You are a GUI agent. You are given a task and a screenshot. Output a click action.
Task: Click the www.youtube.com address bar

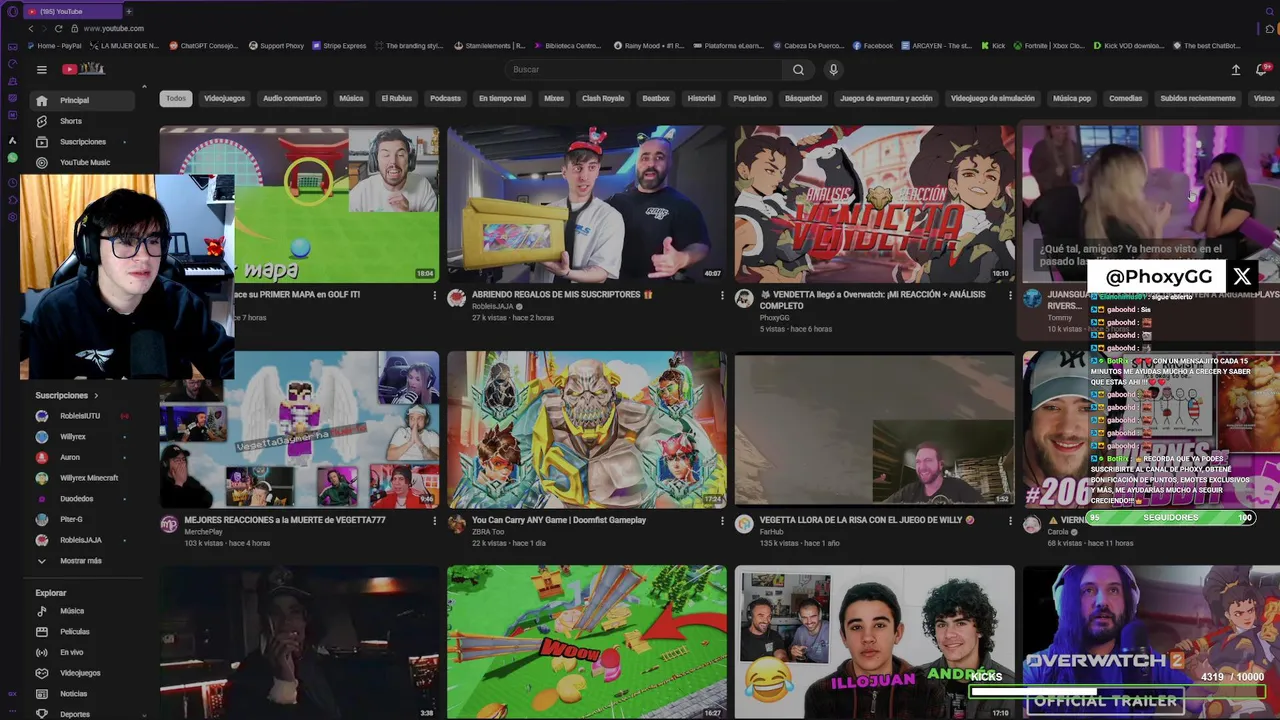point(114,28)
